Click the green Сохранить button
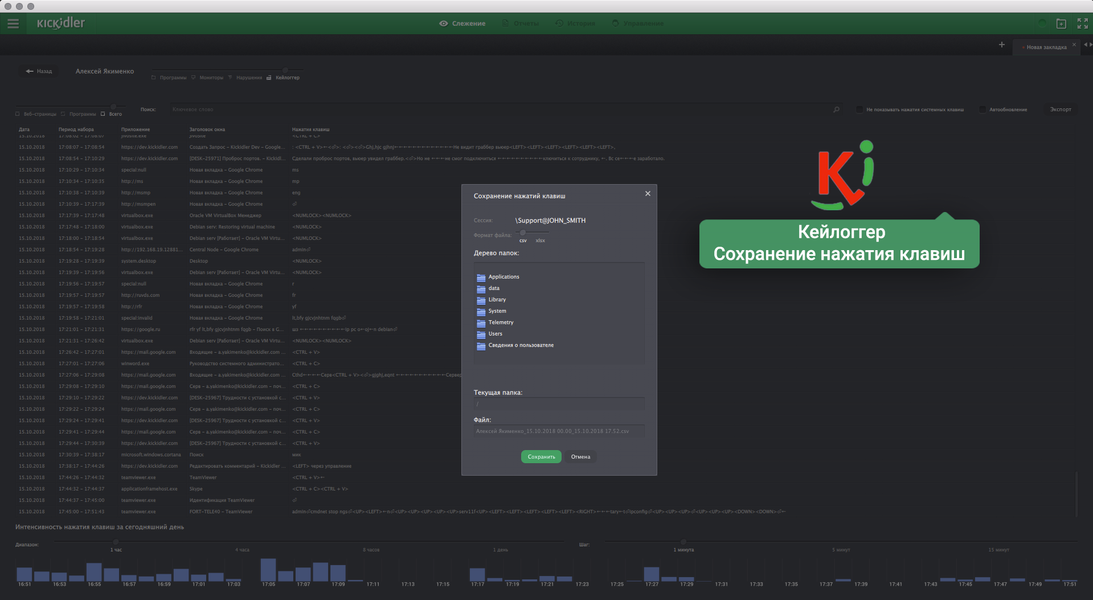The width and height of the screenshot is (1093, 600). pos(541,457)
